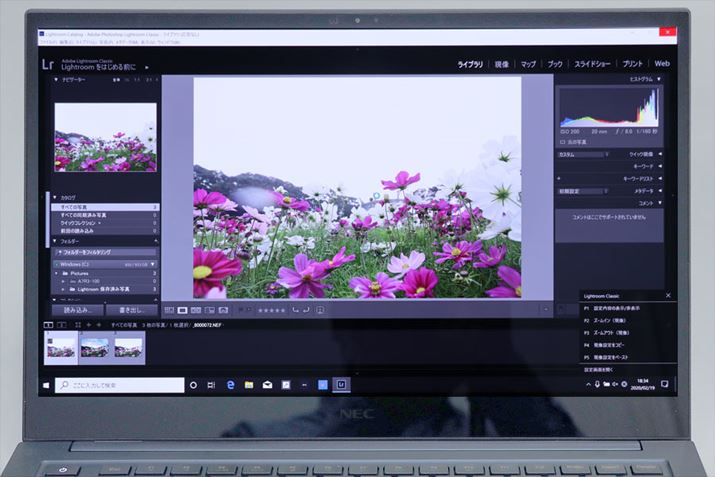Collapse the ヒストグラム panel

pos(659,79)
